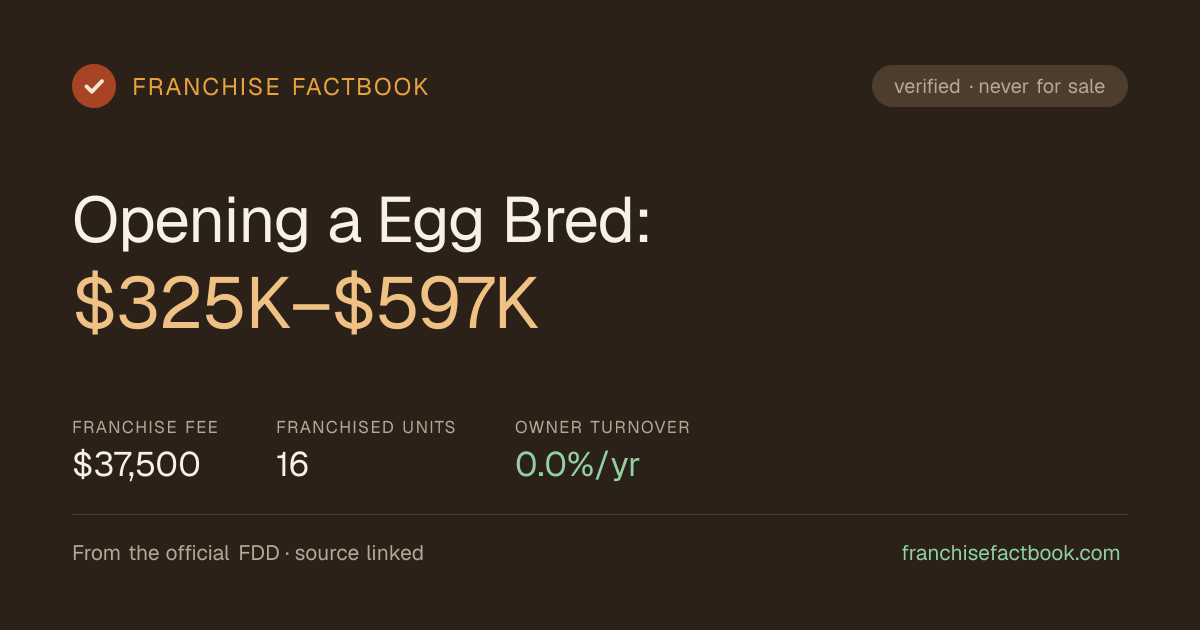
Task: Click the orange checkmark logo icon
Action: 94,86
